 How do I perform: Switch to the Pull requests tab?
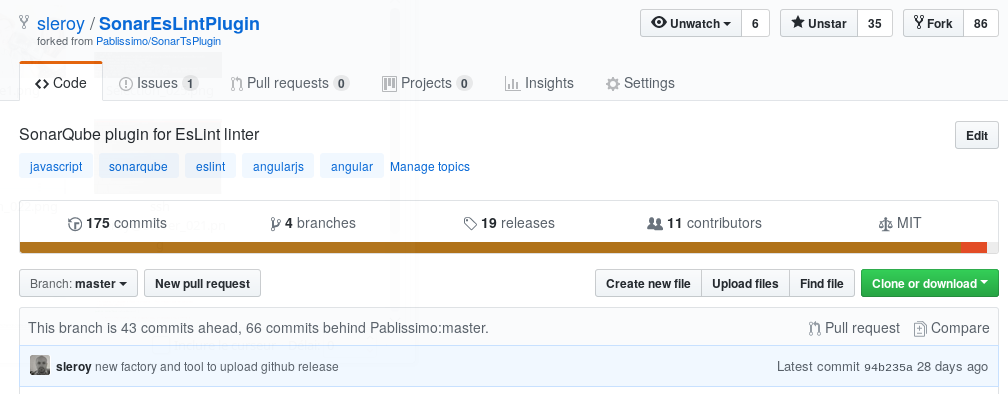(289, 83)
